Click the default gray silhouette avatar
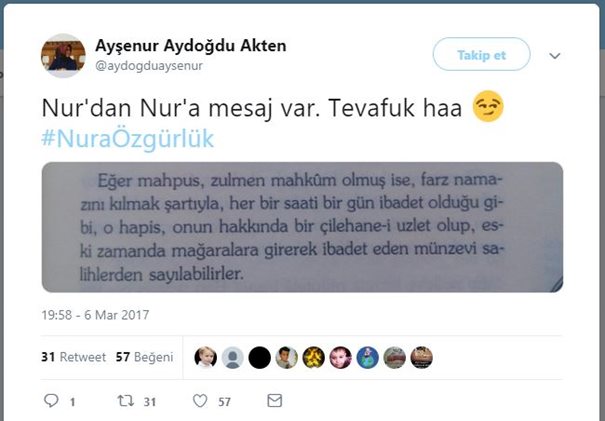The height and width of the screenshot is (421, 605). (232, 357)
